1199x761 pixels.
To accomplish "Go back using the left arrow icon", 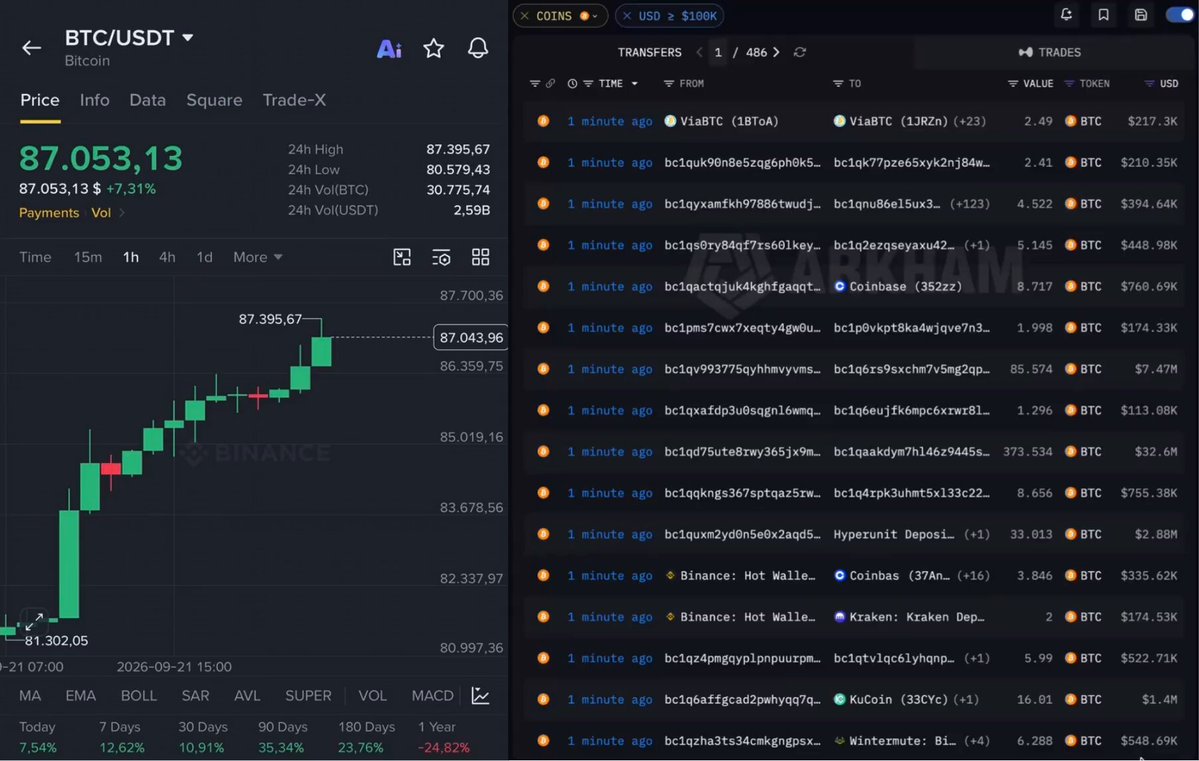I will [x=31, y=47].
